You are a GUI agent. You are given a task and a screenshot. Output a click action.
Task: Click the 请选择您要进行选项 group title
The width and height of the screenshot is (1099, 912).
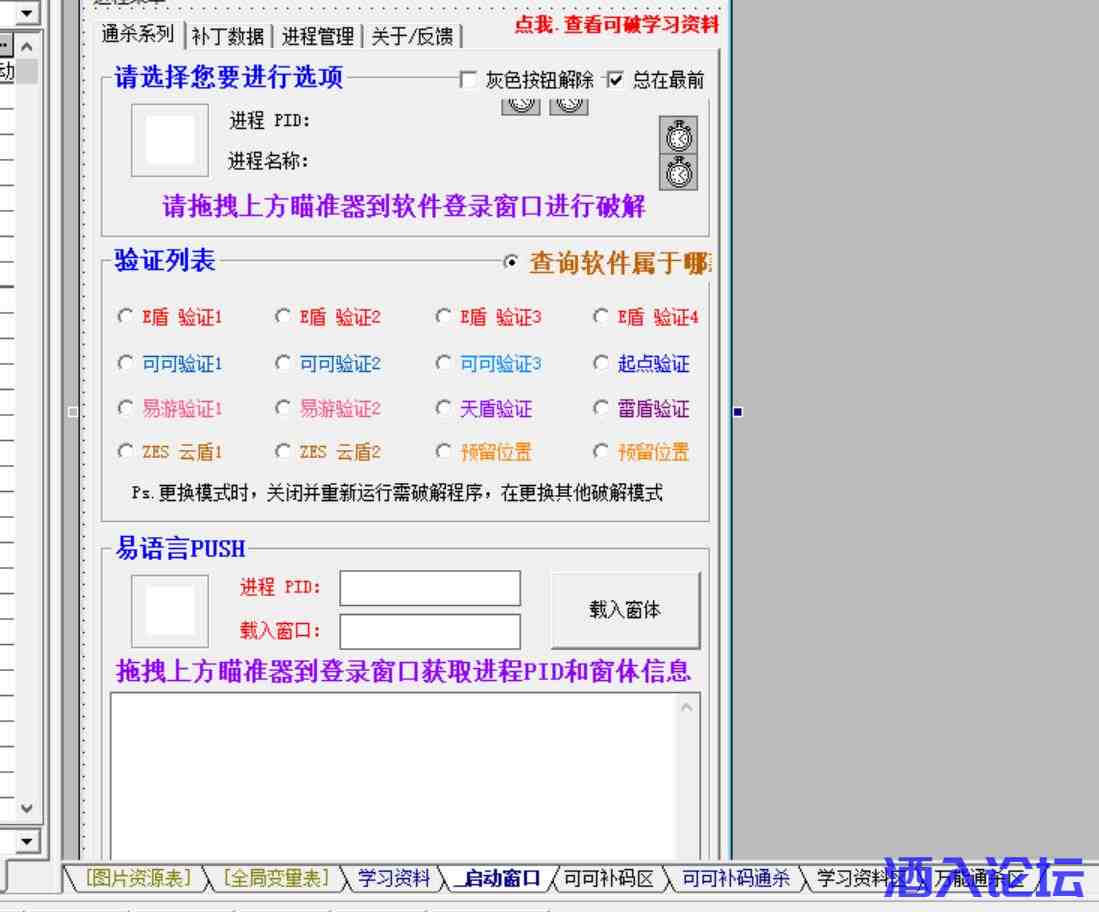click(x=228, y=76)
